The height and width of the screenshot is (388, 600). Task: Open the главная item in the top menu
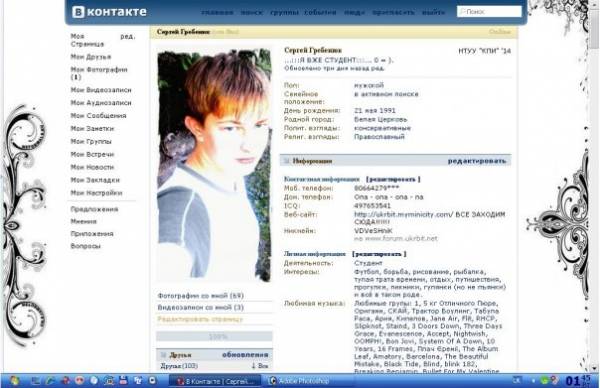coord(217,12)
